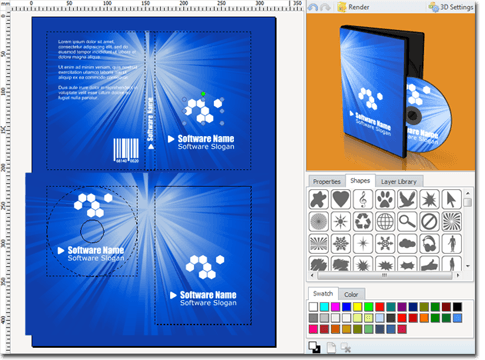Choose the maroon swatch
The height and width of the screenshot is (360, 485).
[x=446, y=307]
